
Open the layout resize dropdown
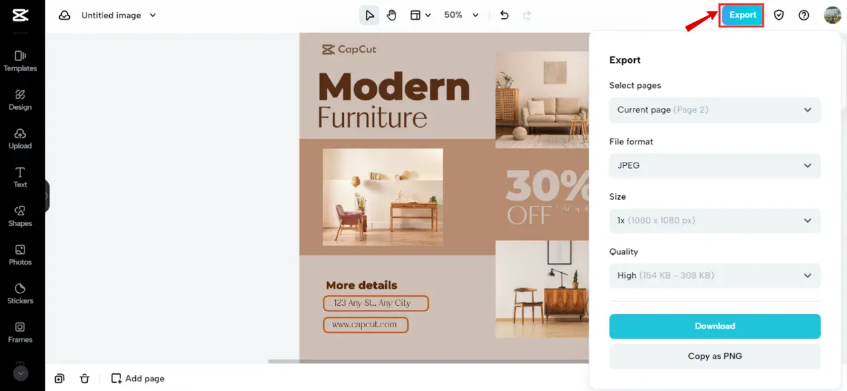(x=420, y=15)
